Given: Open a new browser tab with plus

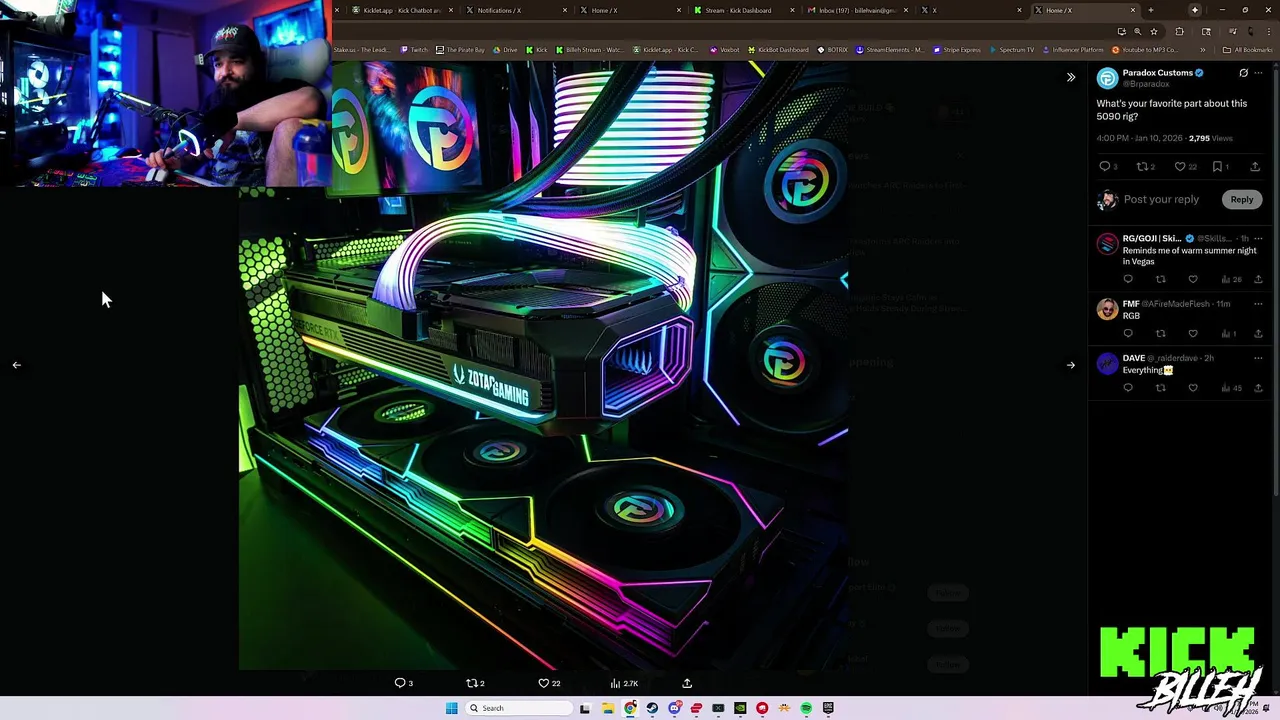Looking at the screenshot, I should [x=1150, y=10].
